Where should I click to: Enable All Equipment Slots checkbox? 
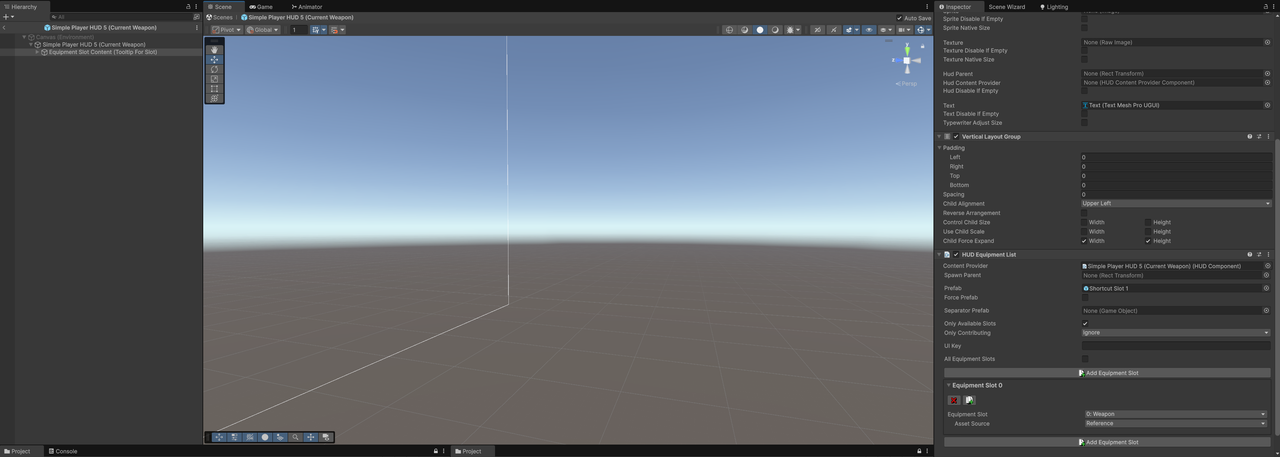coord(1084,359)
